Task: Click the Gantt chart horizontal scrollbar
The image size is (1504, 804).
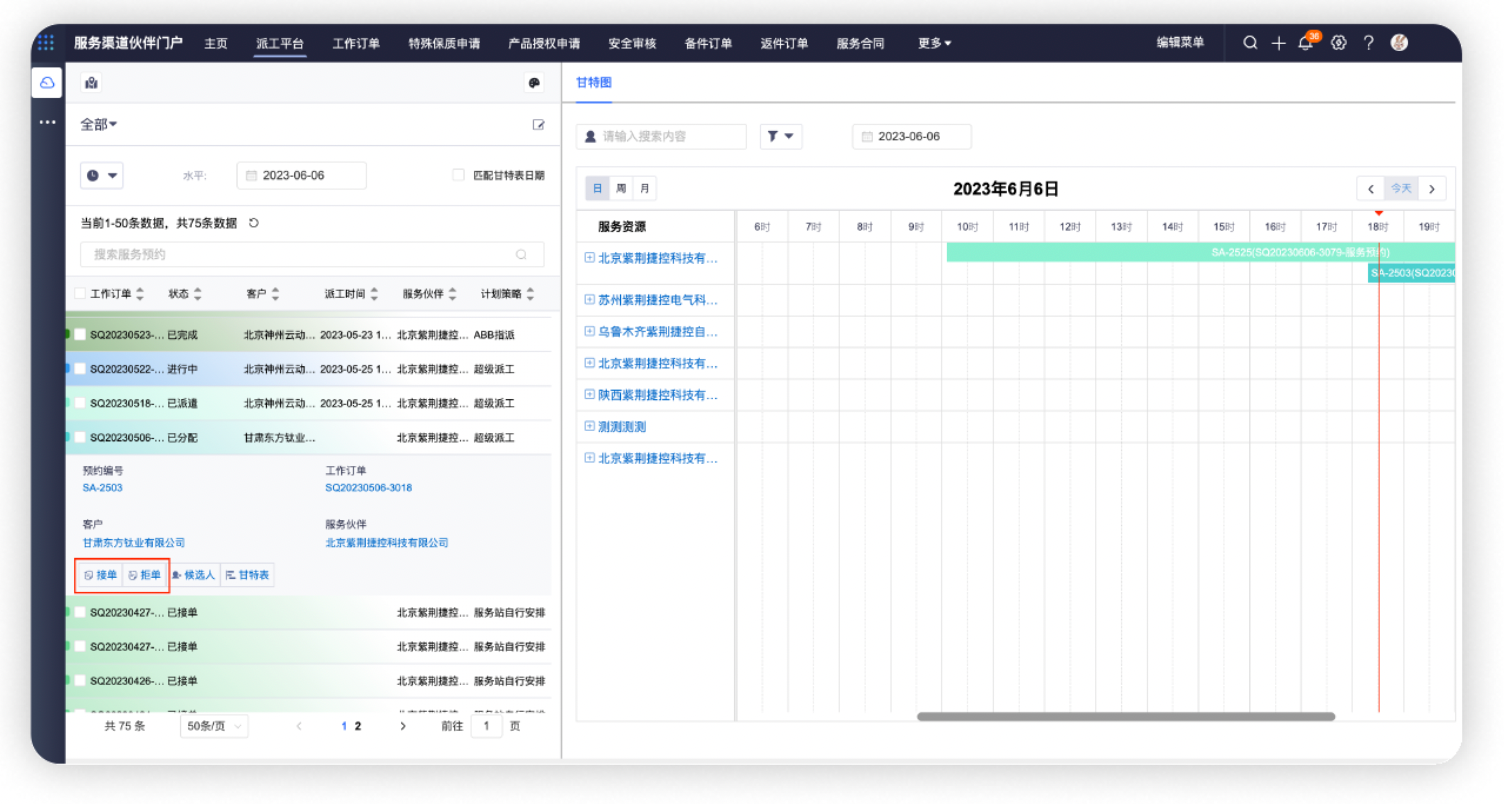Action: (x=1125, y=716)
